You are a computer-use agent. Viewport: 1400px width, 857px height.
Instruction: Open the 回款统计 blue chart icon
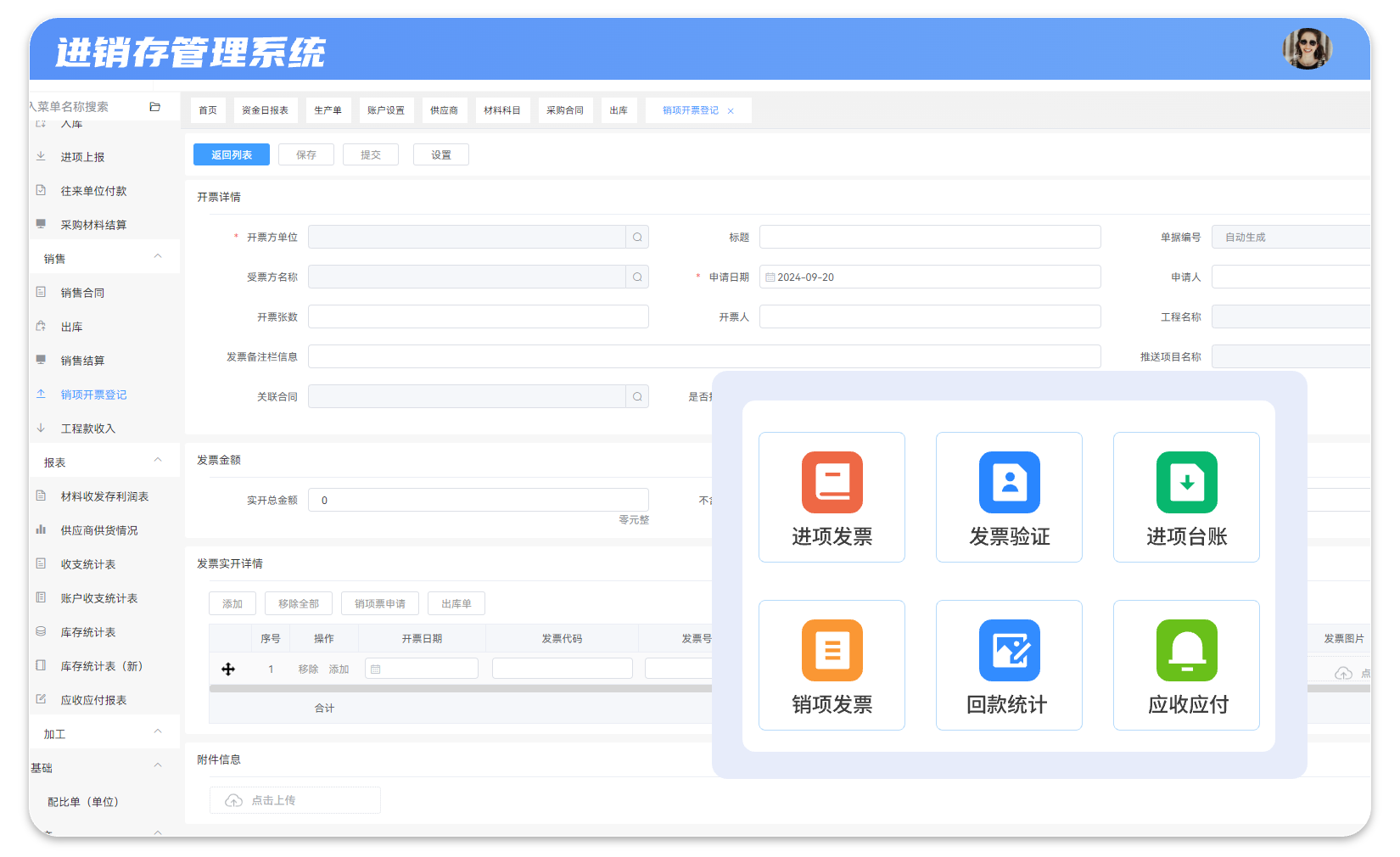click(1009, 650)
